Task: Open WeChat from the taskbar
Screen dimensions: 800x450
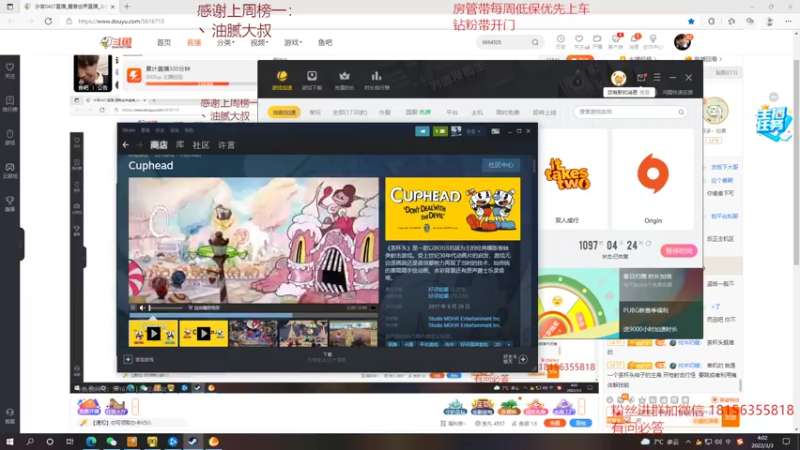Action: (x=111, y=442)
